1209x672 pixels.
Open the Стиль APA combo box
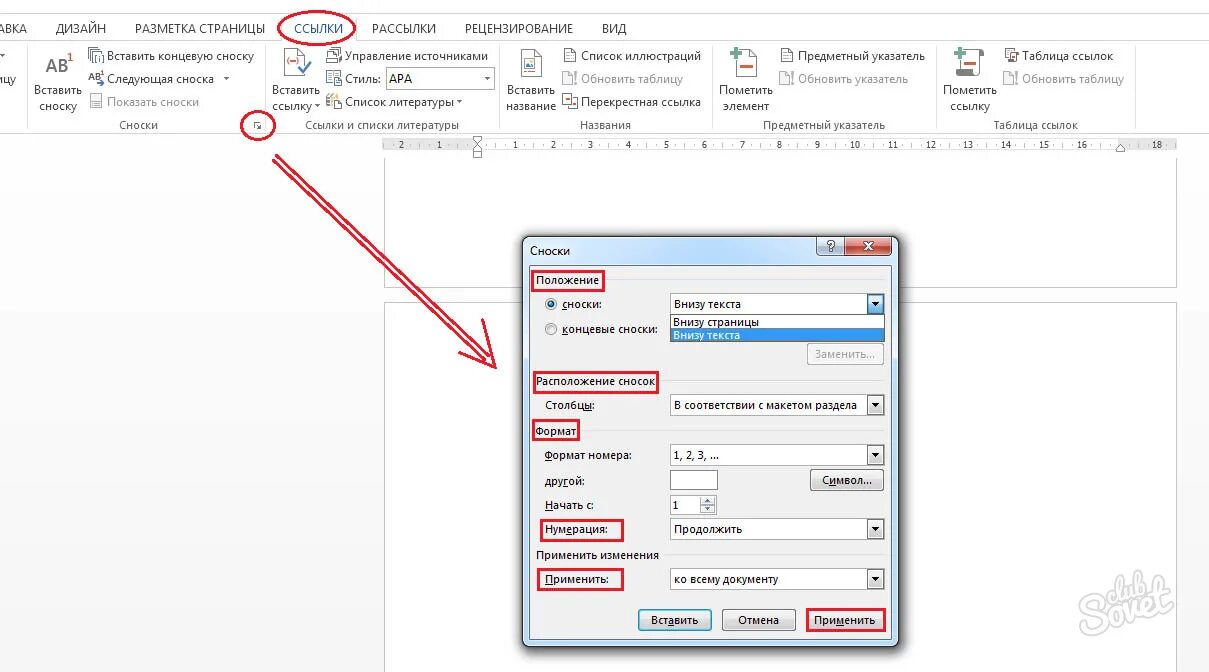click(x=440, y=79)
